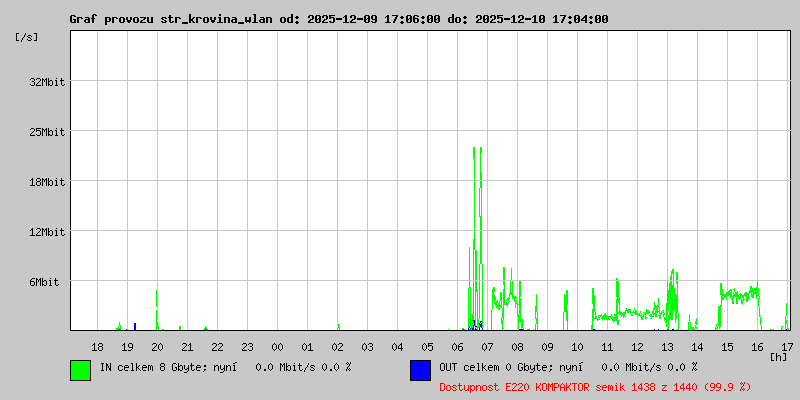800x400 pixels.
Task: Click the hour label 02 on x-axis
Action: click(337, 347)
